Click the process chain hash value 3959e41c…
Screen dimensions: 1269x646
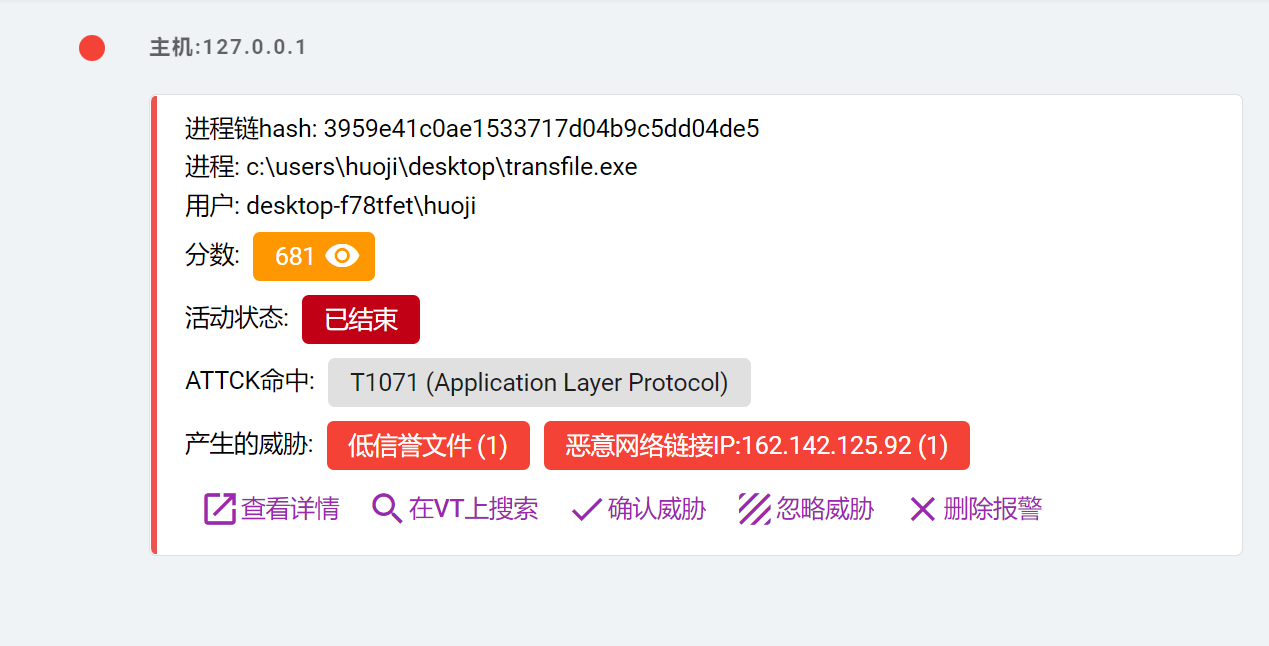tap(541, 128)
